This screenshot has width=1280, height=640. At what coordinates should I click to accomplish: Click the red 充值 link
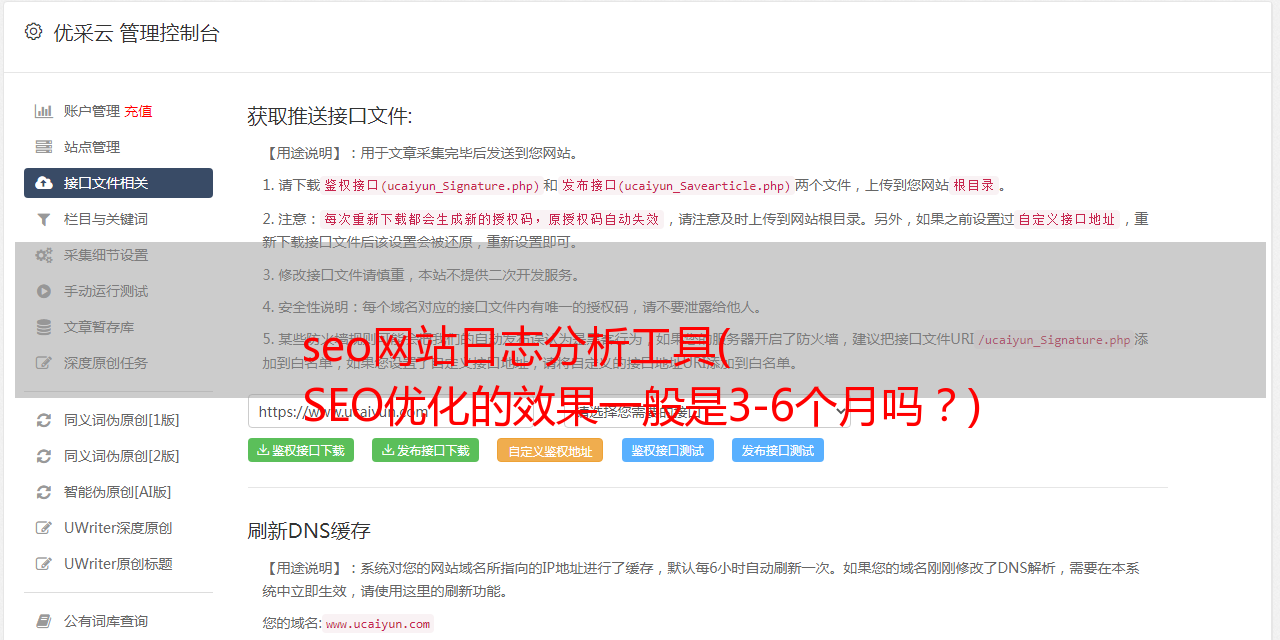[138, 111]
